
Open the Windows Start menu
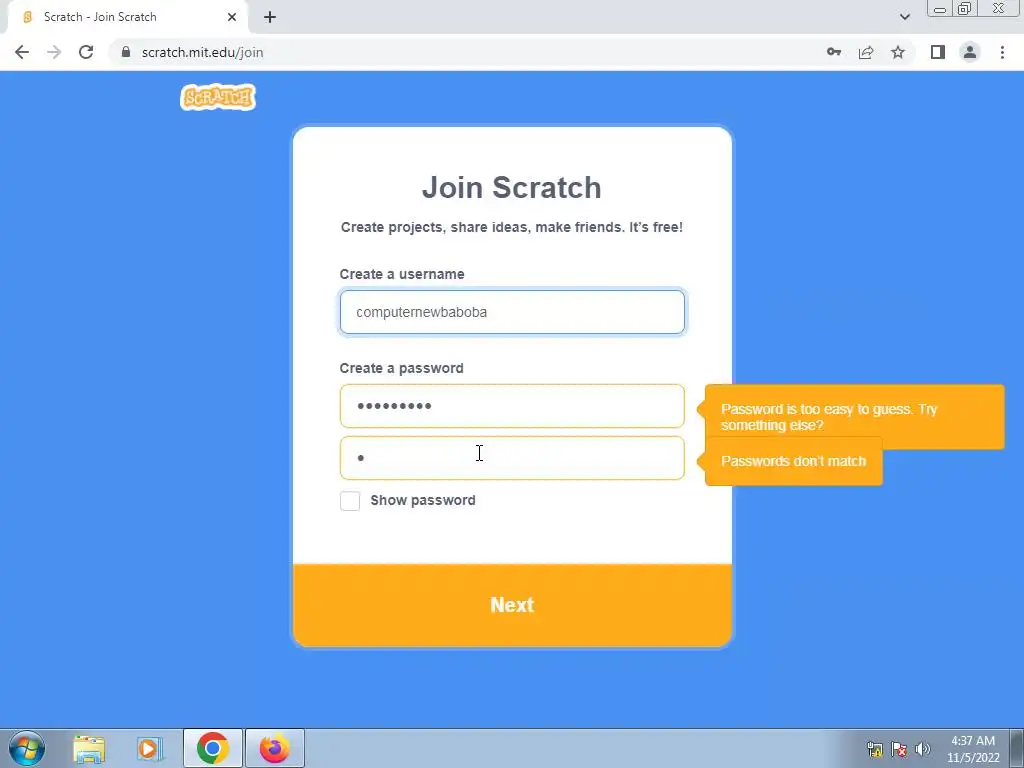click(x=27, y=748)
